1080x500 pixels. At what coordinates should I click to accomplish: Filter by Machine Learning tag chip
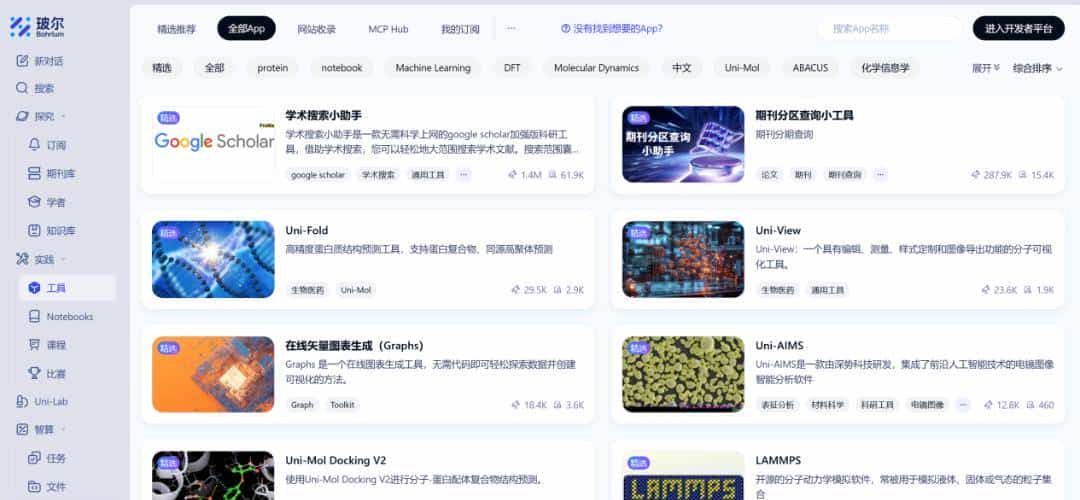(x=433, y=68)
